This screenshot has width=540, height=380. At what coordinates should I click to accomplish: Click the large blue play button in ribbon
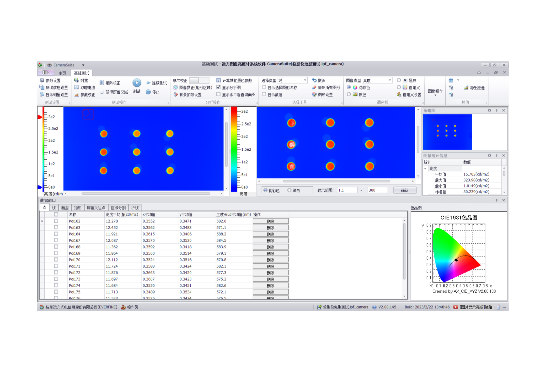(x=137, y=83)
